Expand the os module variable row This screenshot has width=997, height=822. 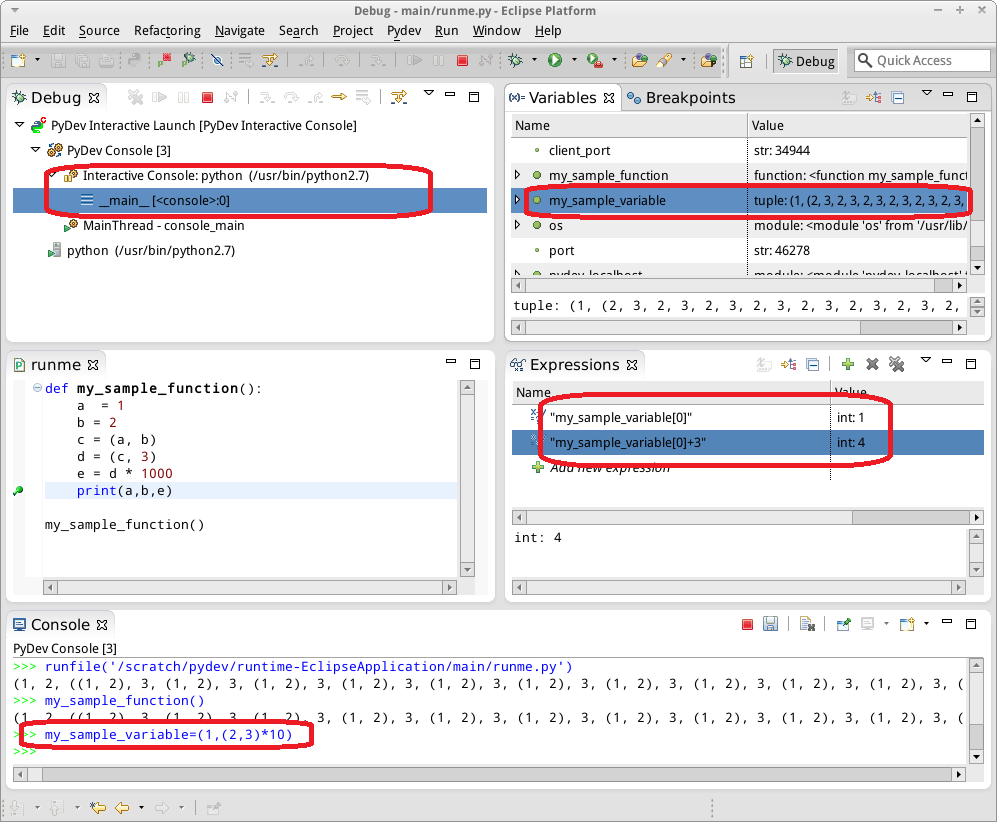coord(517,225)
